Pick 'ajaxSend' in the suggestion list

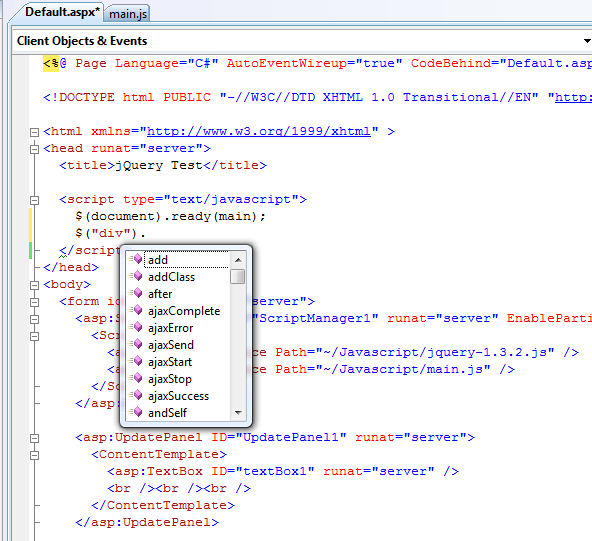point(171,345)
